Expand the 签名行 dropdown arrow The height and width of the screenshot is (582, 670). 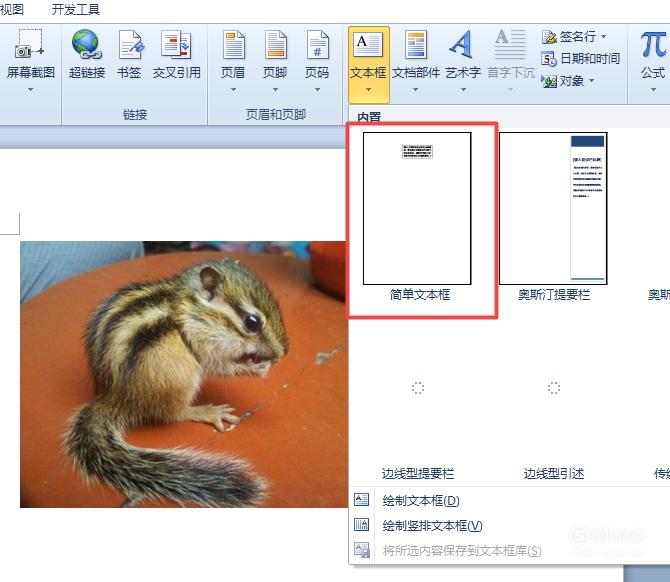point(603,36)
